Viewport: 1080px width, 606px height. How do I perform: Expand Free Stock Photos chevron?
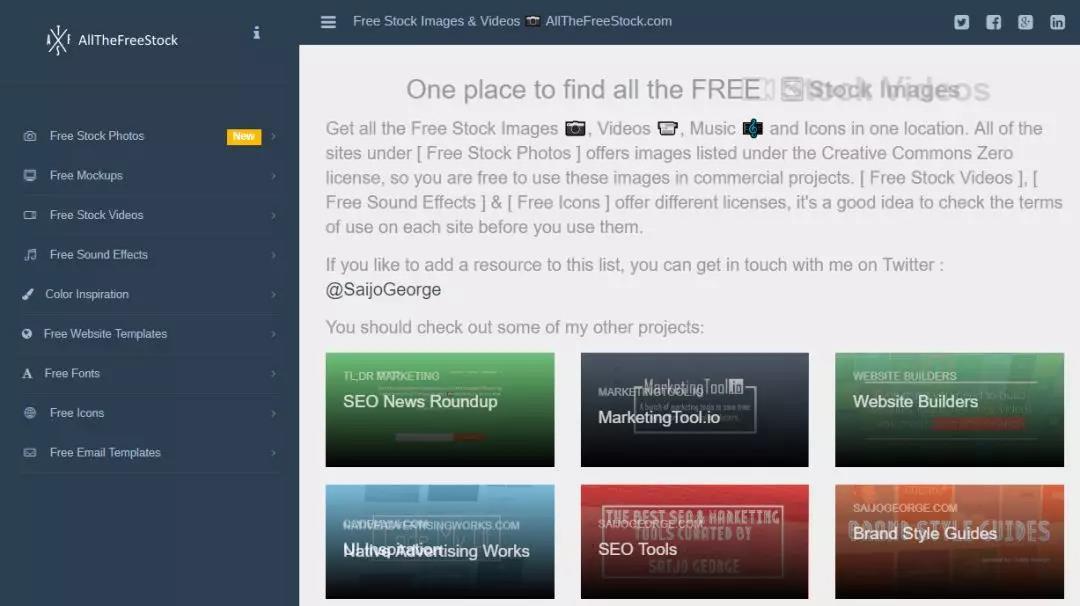tap(273, 136)
